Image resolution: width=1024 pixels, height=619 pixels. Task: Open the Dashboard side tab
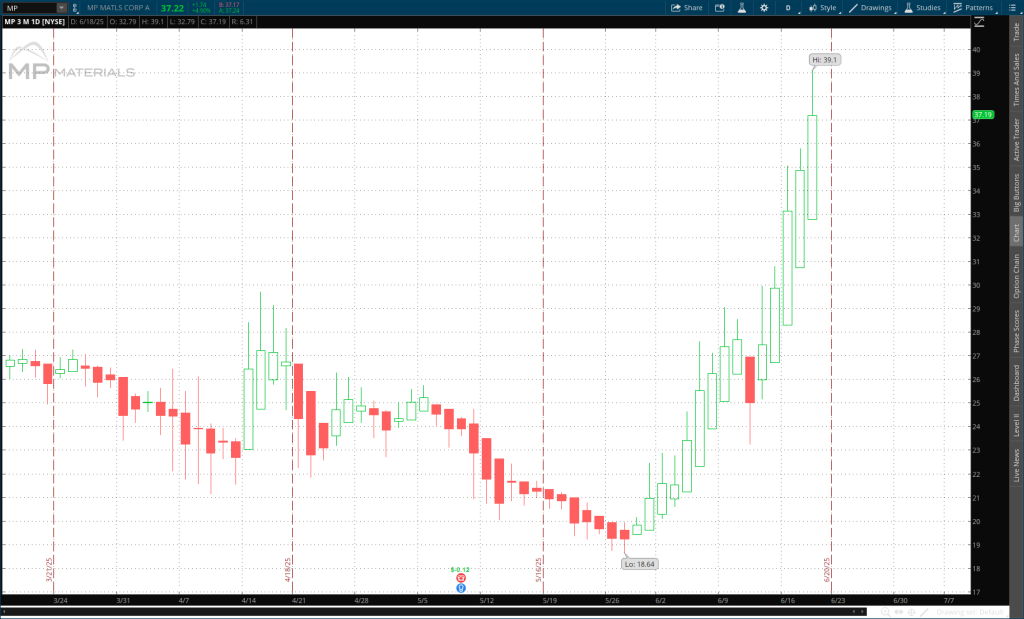tap(1016, 383)
